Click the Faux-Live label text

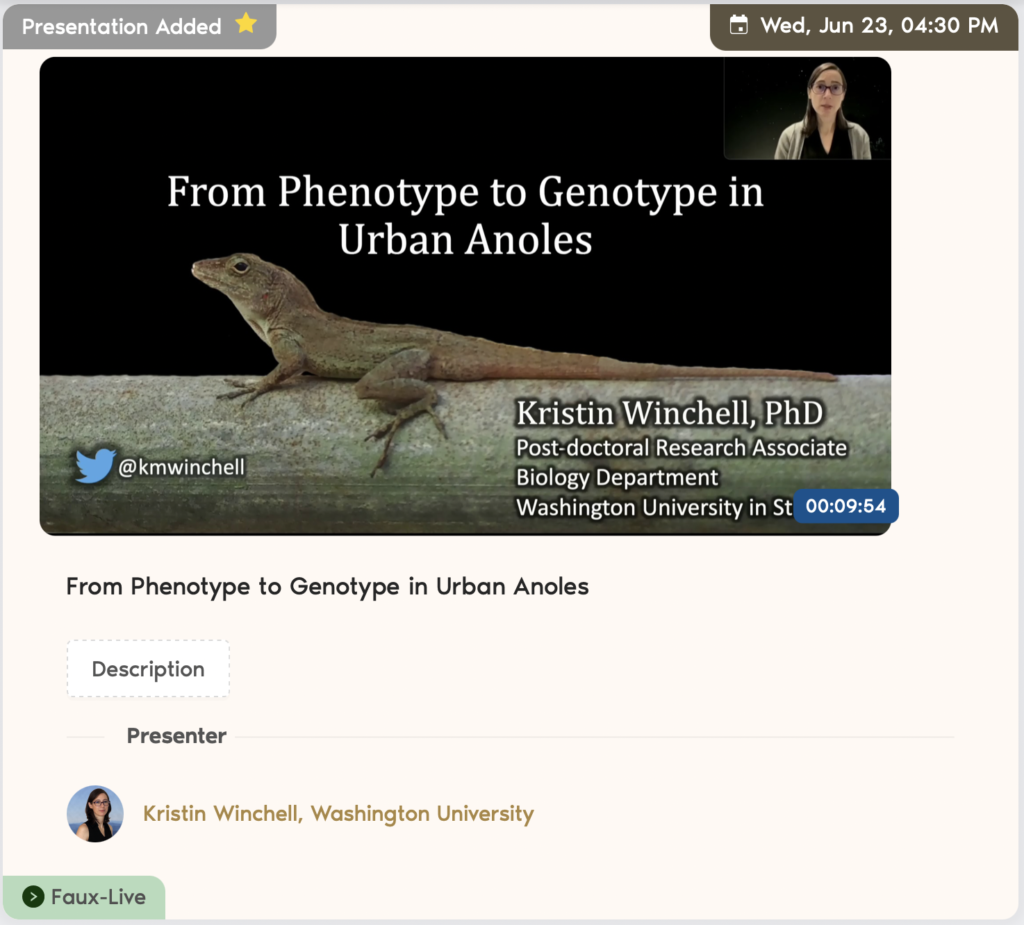[x=98, y=897]
